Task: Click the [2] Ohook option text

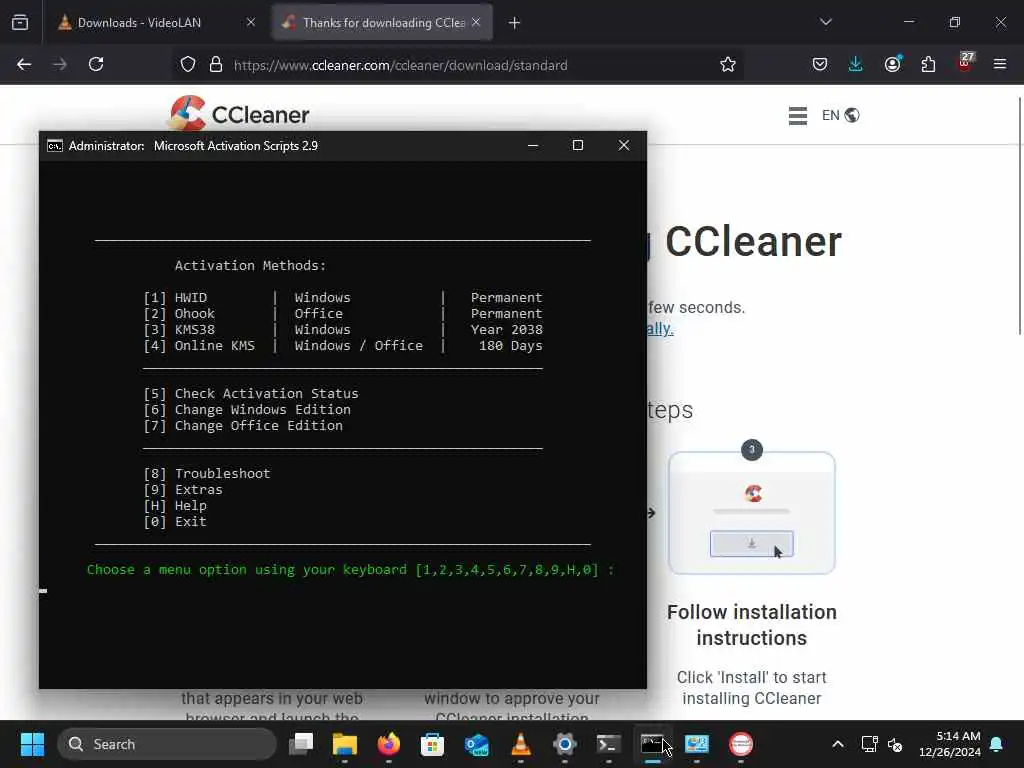Action: click(x=179, y=313)
